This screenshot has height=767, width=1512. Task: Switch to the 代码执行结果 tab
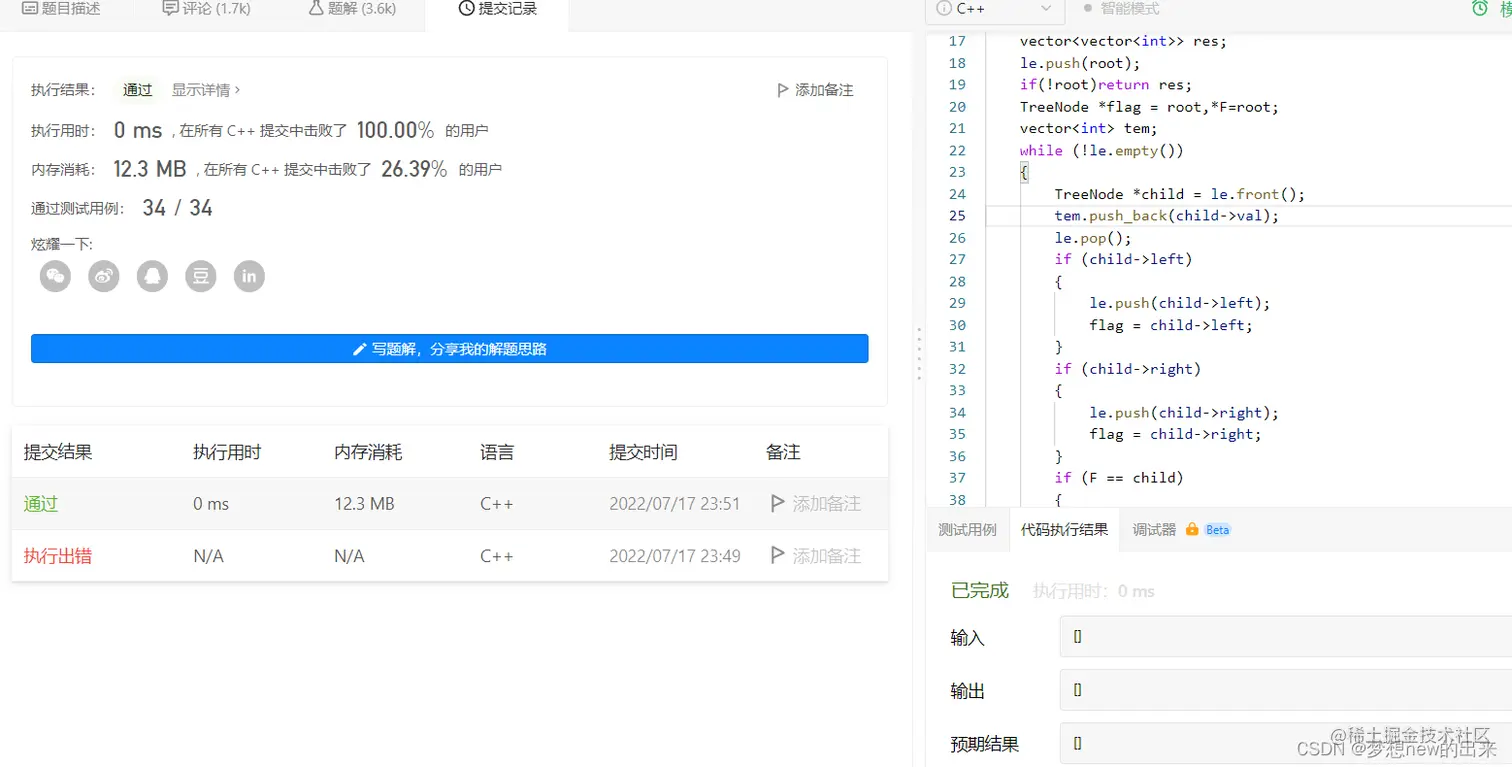click(1064, 530)
